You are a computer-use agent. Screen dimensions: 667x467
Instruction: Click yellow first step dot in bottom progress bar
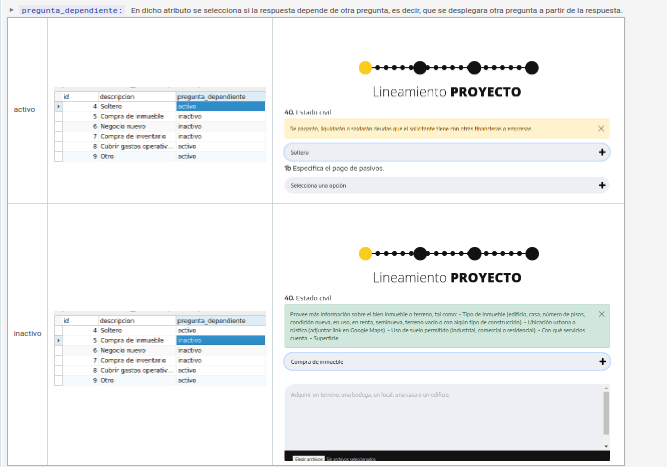point(365,253)
